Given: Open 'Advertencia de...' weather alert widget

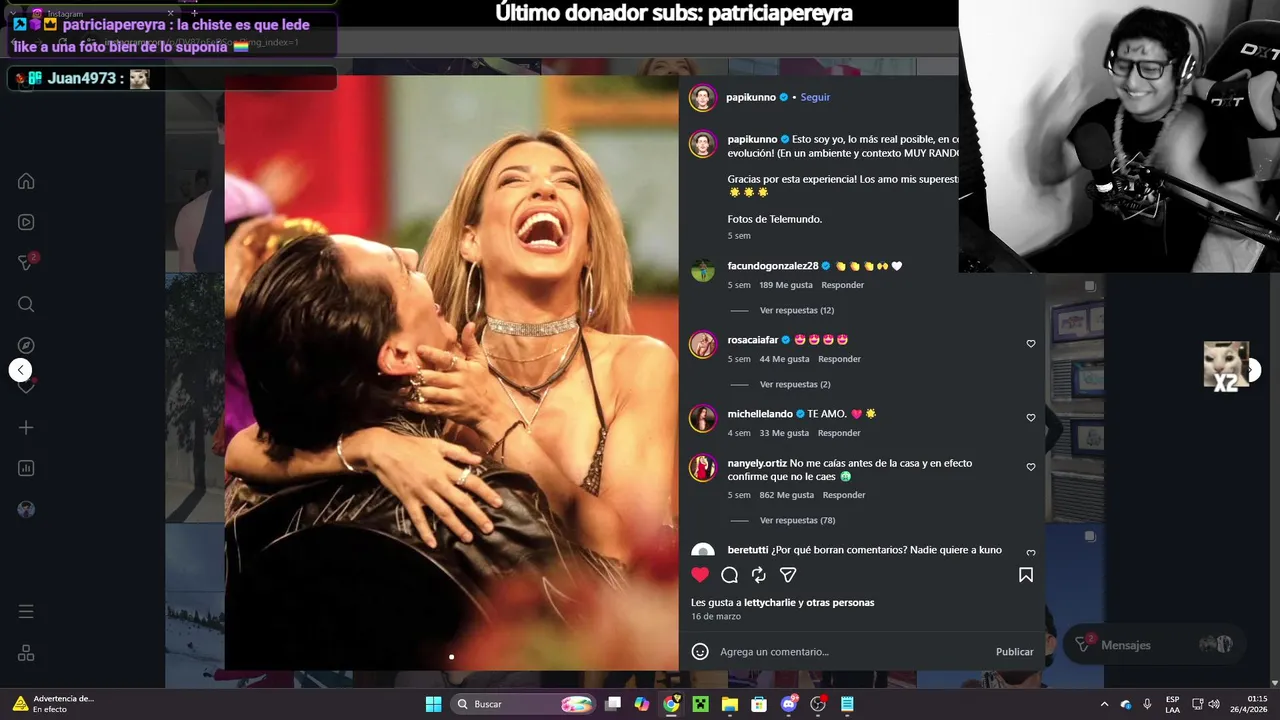Looking at the screenshot, I should 53,704.
